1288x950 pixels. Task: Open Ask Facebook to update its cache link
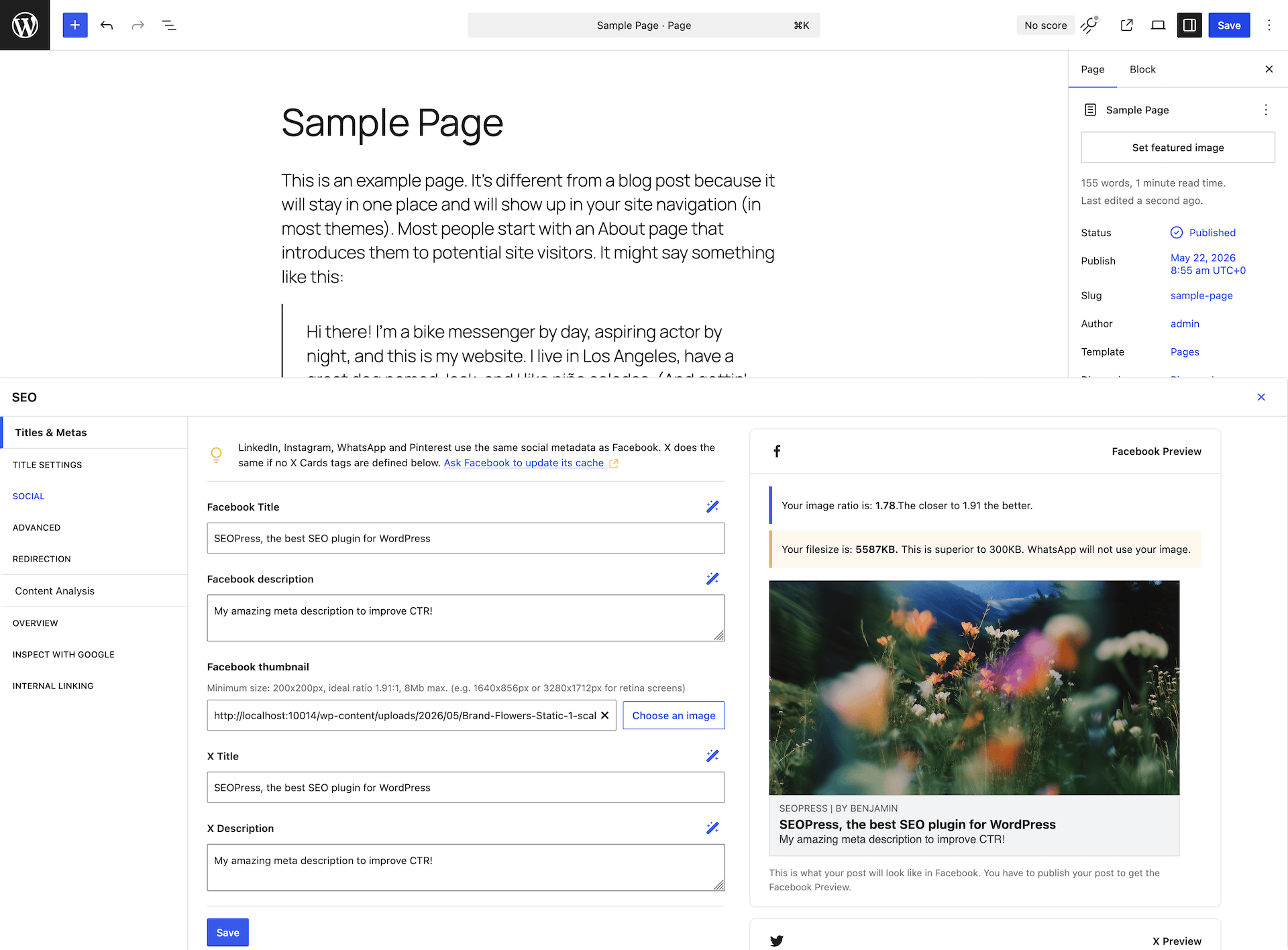click(524, 463)
